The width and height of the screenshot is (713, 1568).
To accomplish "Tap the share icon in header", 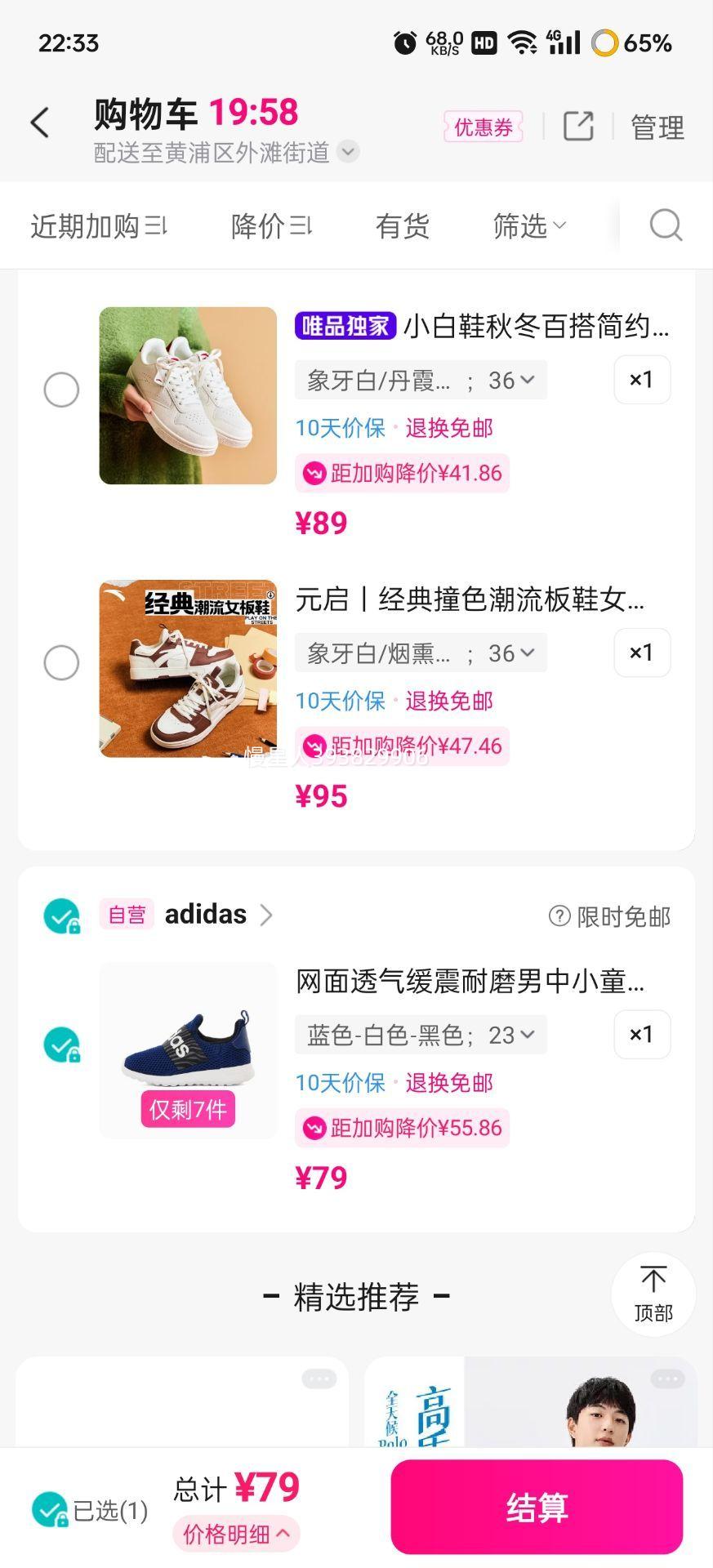I will click(578, 127).
